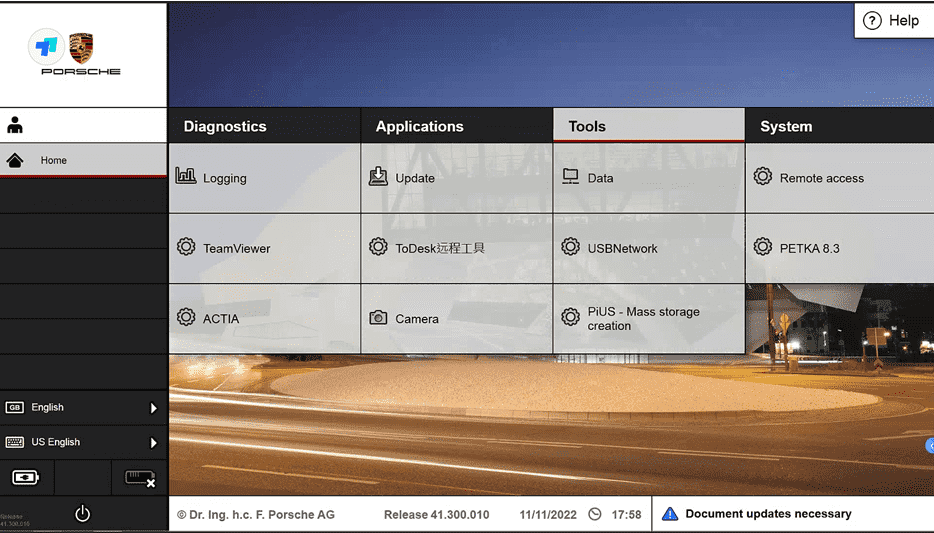Click the power shutdown icon
The image size is (934, 533).
[x=82, y=513]
